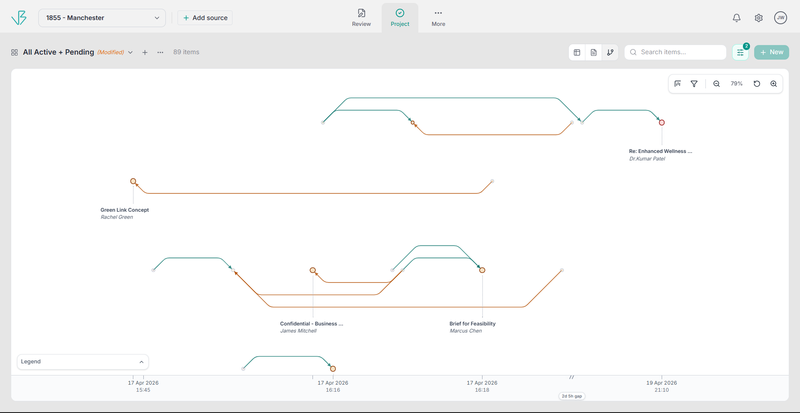Screen dimensions: 800x413
Task: Click the 2d 5h gap badge
Action: click(x=571, y=396)
